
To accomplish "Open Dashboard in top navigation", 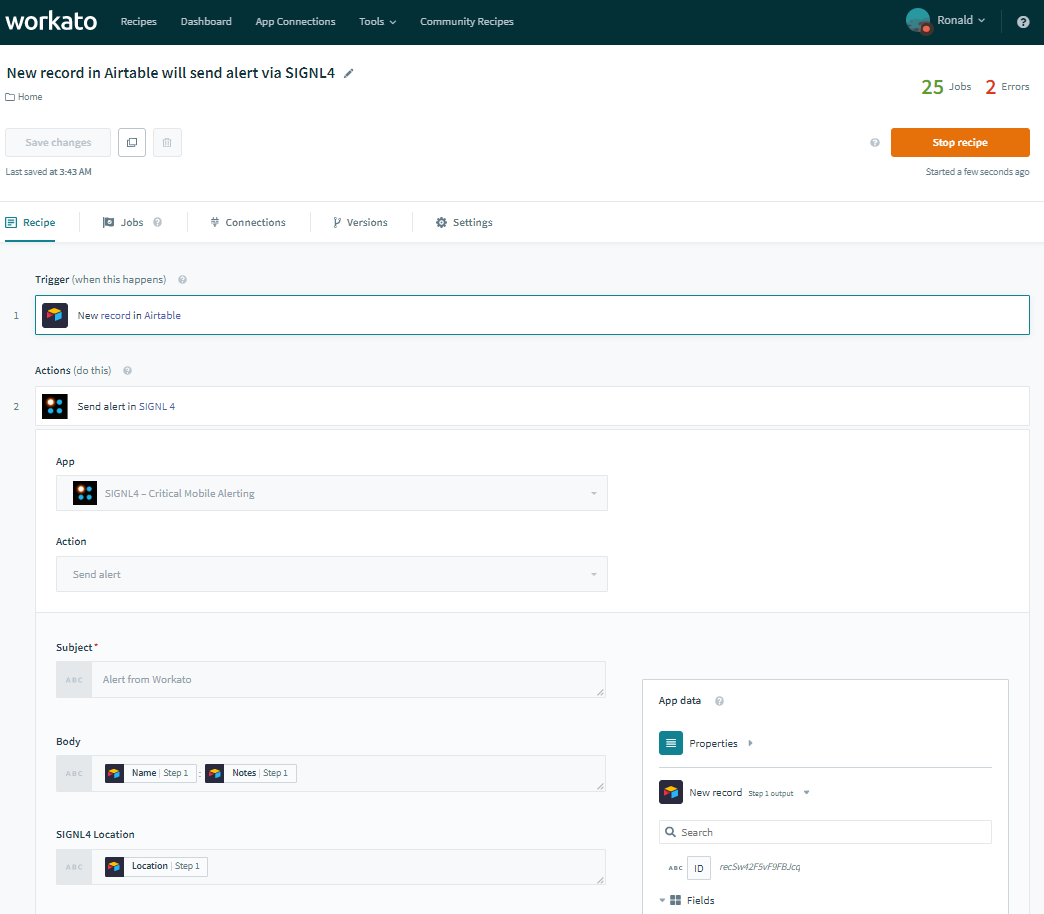I will (206, 21).
